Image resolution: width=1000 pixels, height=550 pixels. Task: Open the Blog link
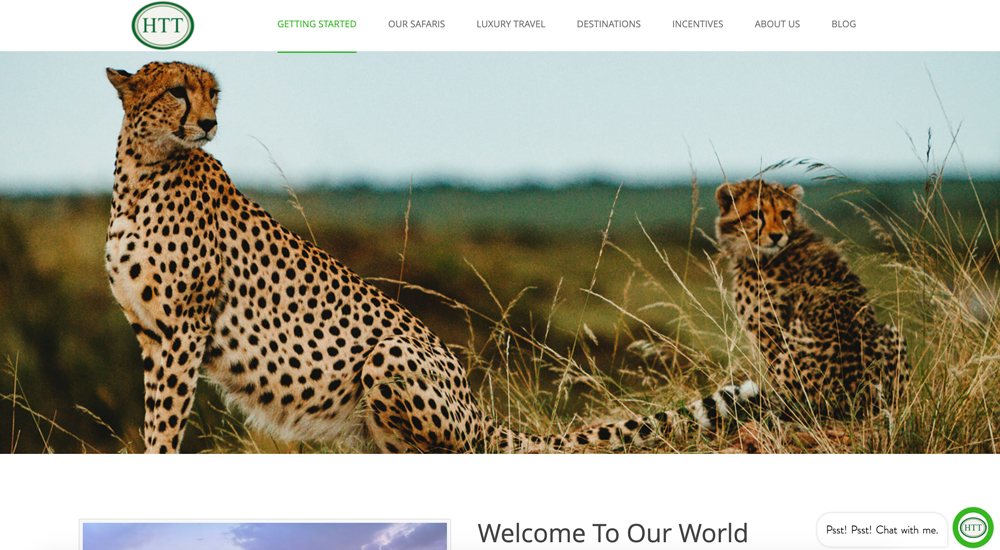coord(843,24)
